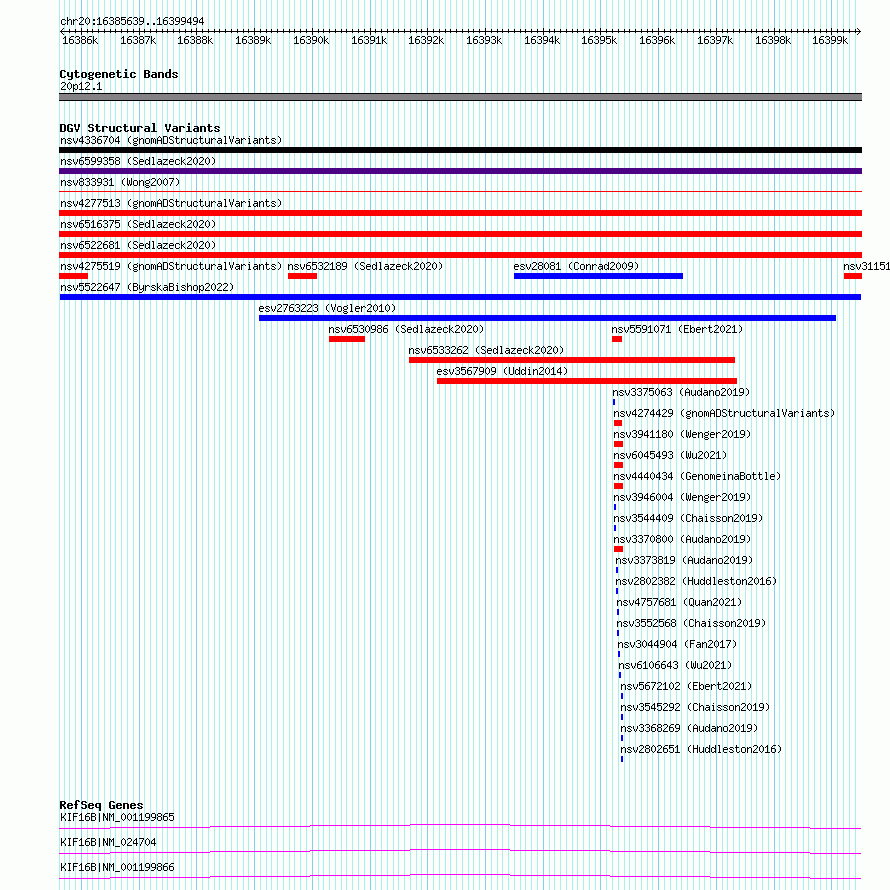Open gene KIF16B|NM_001199865 label
Image resolution: width=890 pixels, height=890 pixels.
click(x=117, y=817)
